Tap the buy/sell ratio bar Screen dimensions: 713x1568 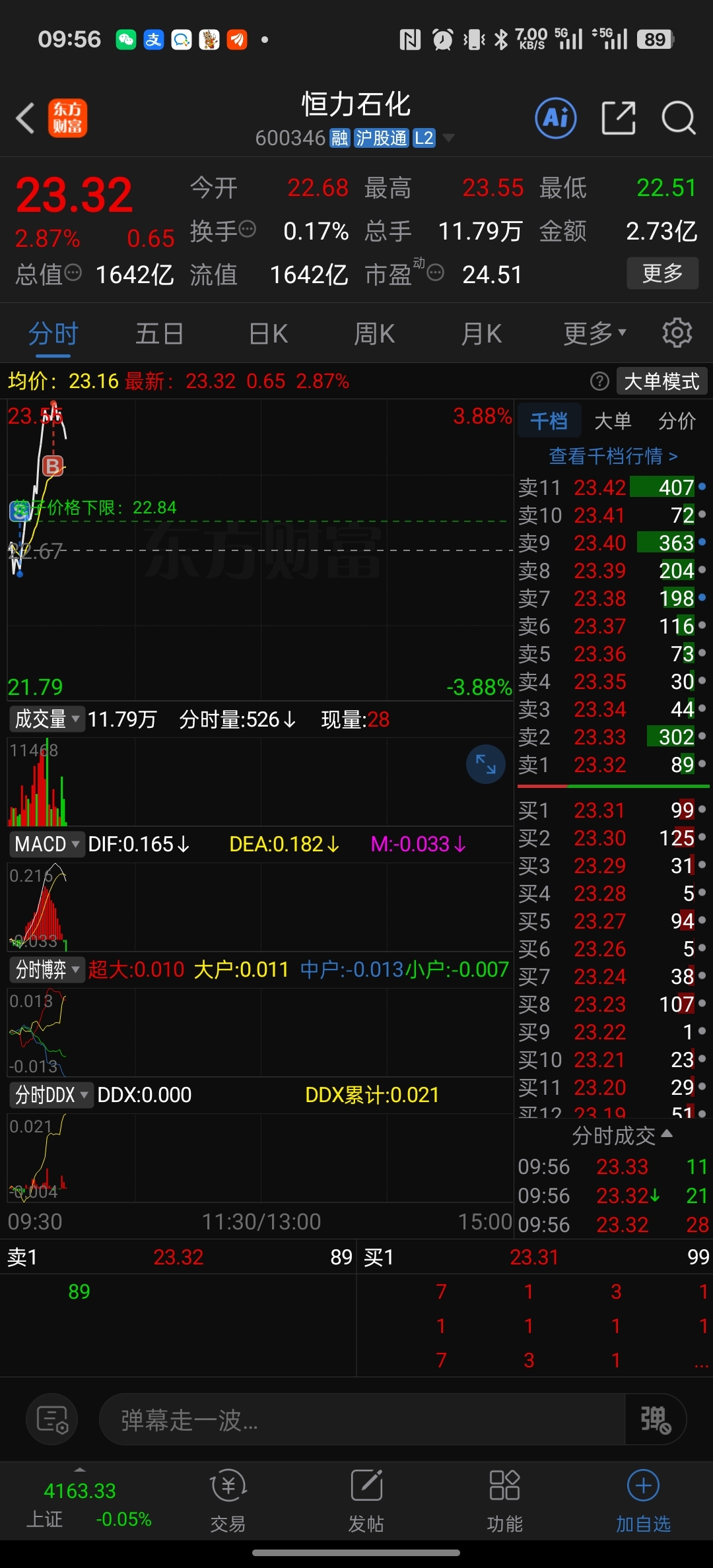(x=613, y=787)
